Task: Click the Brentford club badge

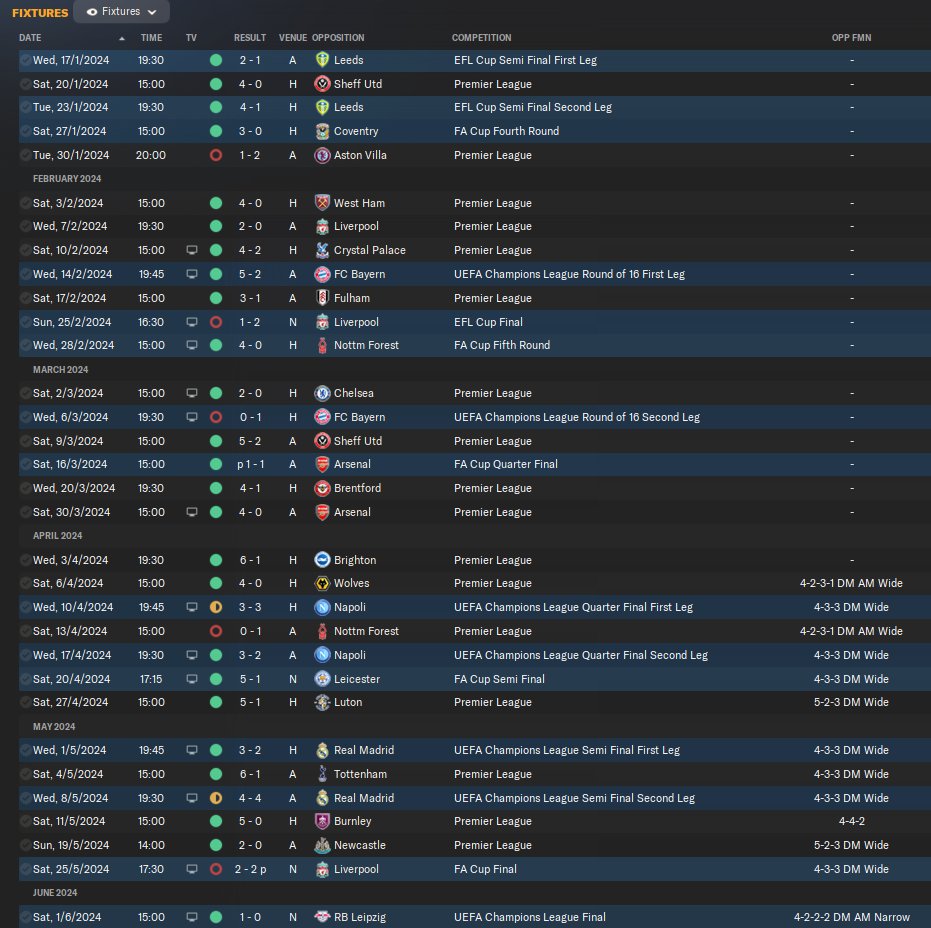Action: [x=322, y=488]
